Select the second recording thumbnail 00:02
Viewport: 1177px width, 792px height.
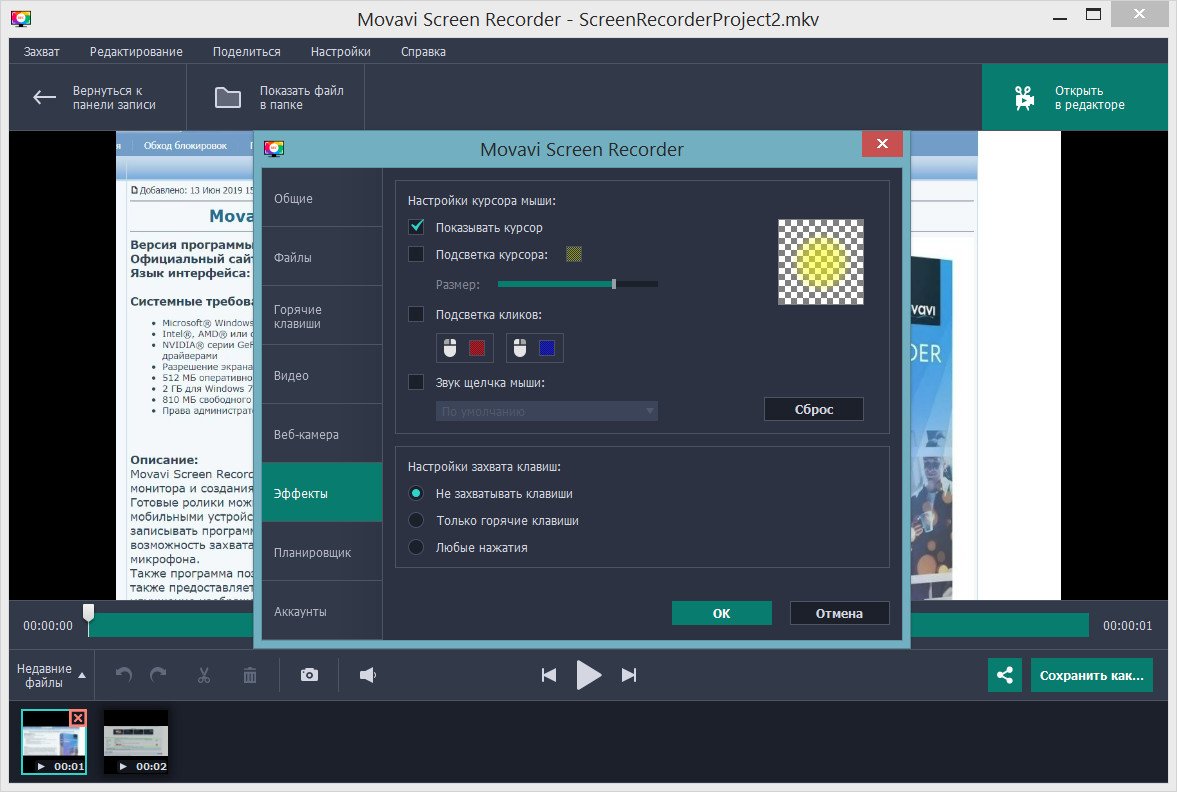pos(136,743)
